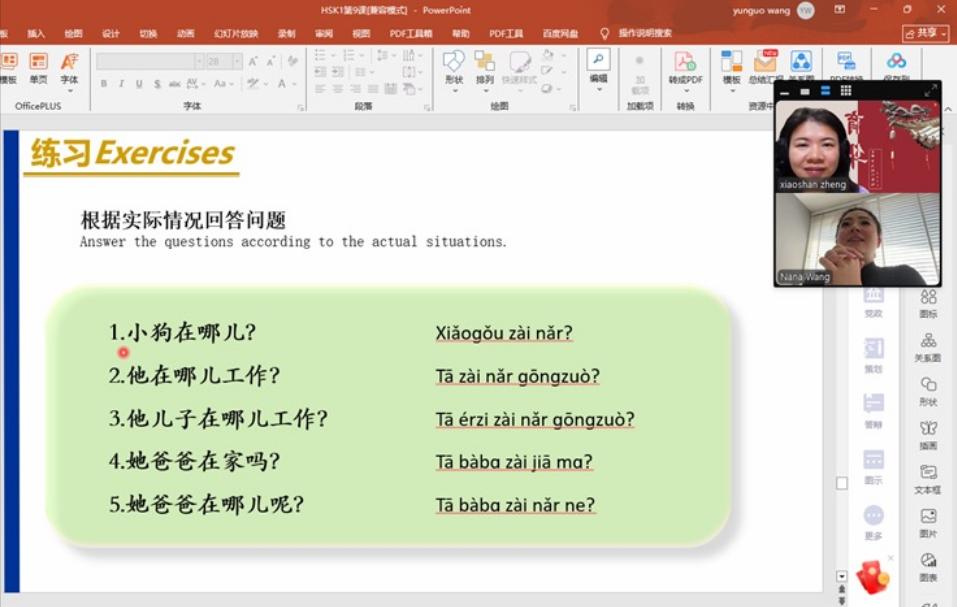Click the 操作说明搜索 tell me search box

645,33
